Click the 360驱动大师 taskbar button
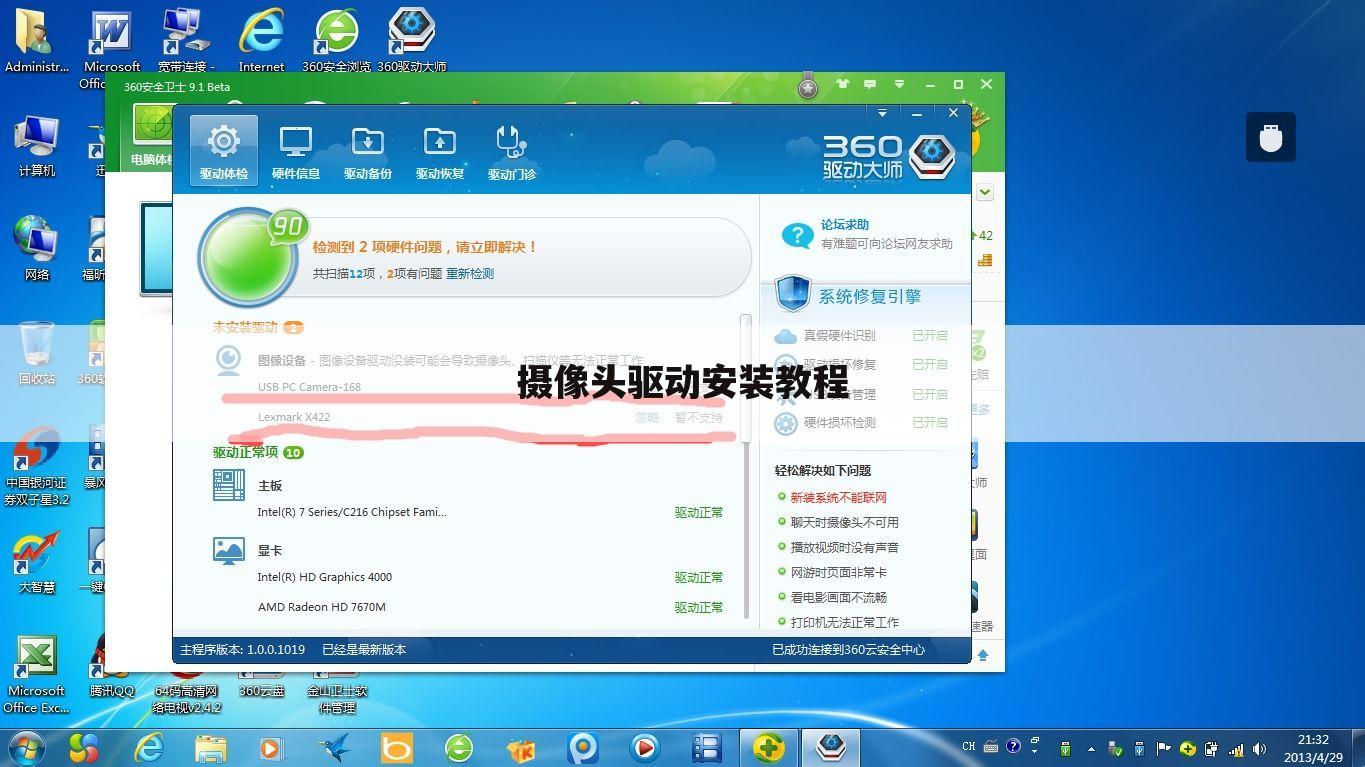 (x=831, y=747)
